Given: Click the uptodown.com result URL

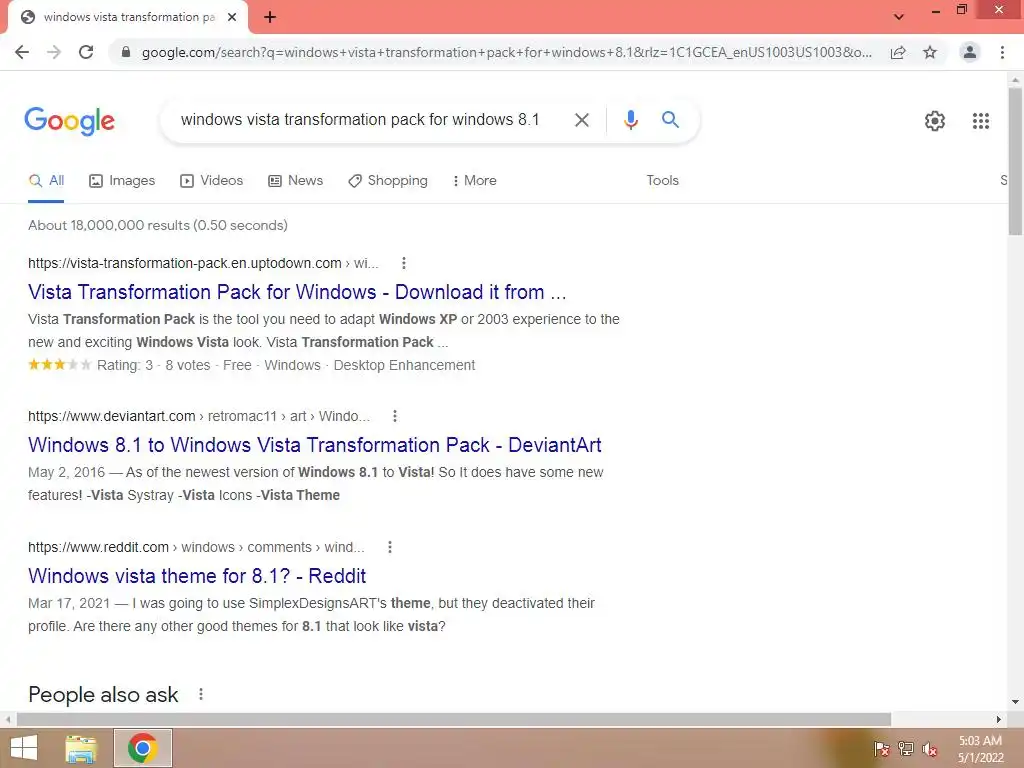Looking at the screenshot, I should [203, 263].
